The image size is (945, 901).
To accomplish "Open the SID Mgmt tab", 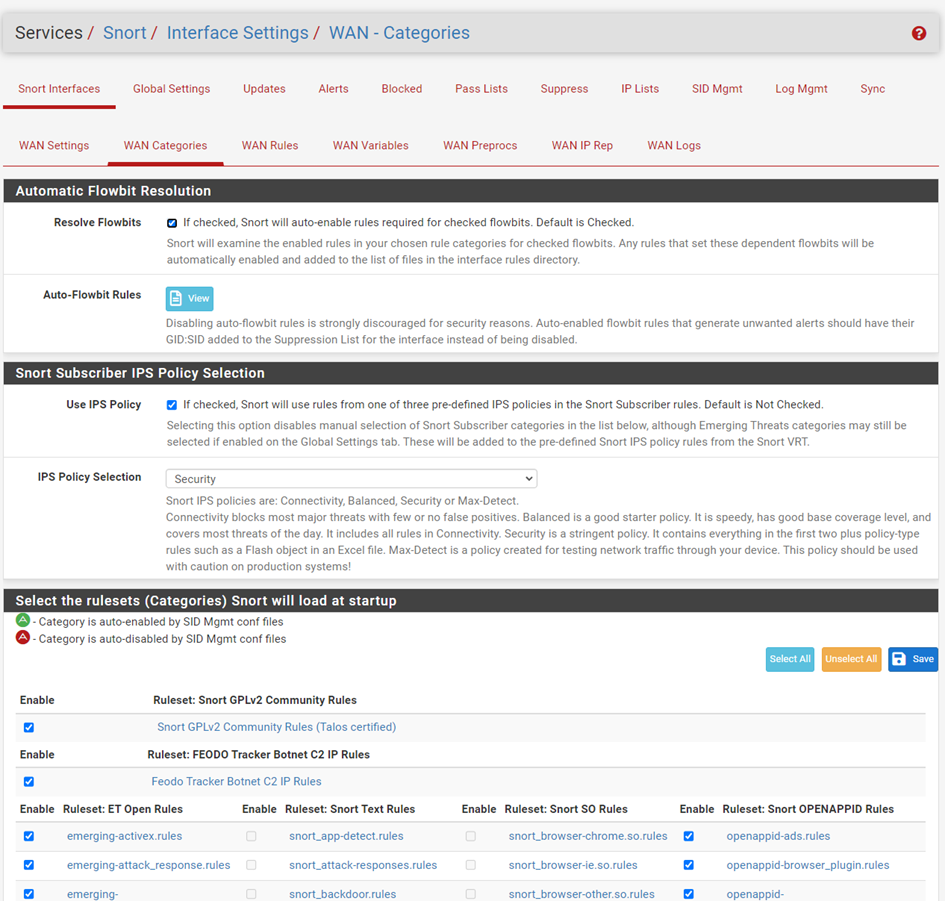I will [x=717, y=89].
